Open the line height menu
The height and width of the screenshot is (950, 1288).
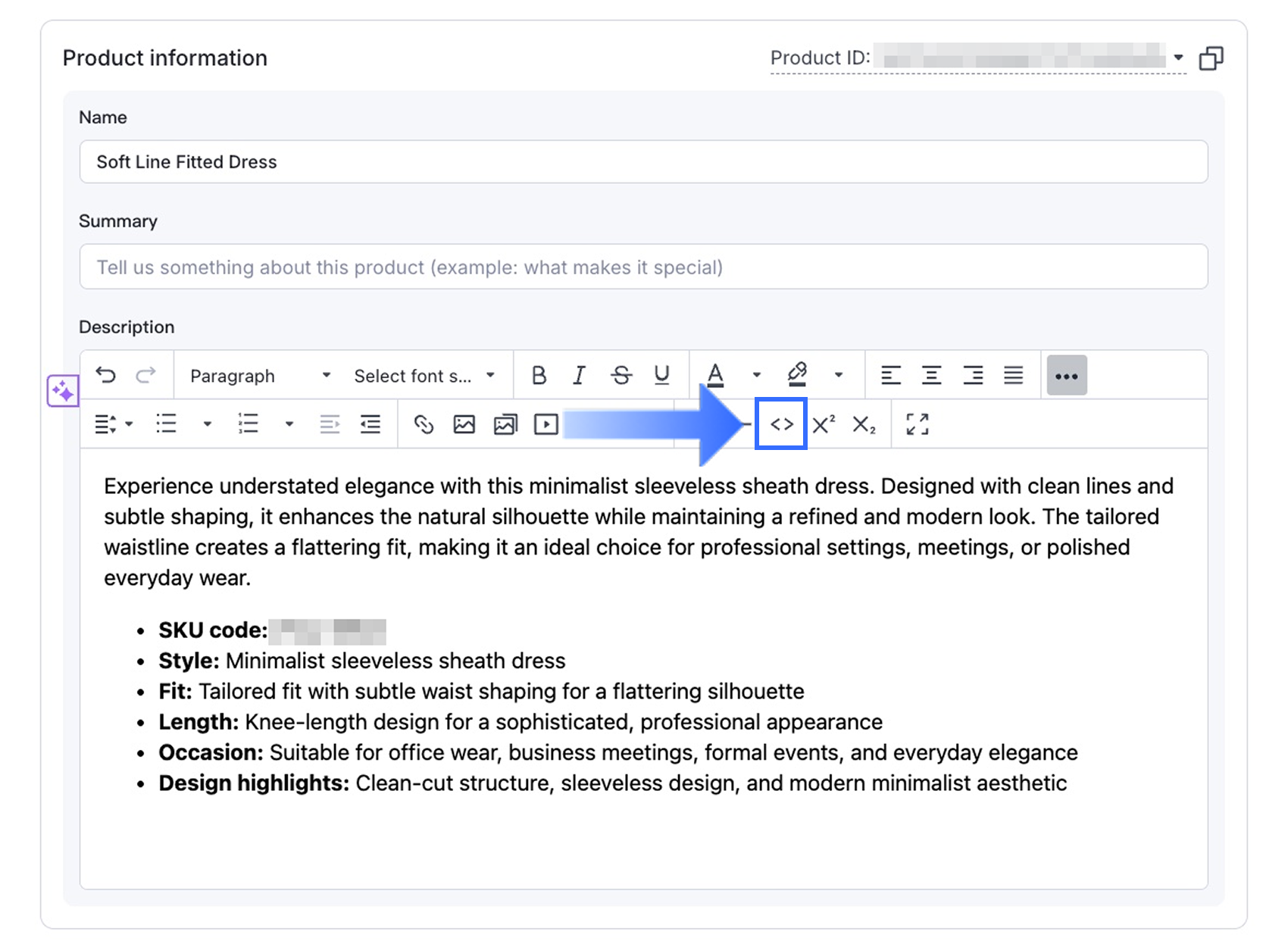coord(114,424)
